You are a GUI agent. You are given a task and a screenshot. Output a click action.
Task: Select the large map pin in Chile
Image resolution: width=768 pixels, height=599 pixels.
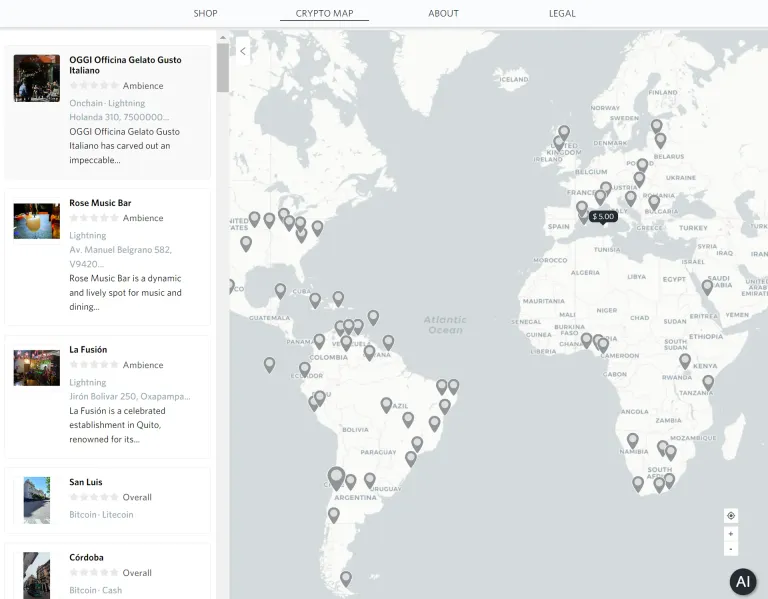[336, 478]
